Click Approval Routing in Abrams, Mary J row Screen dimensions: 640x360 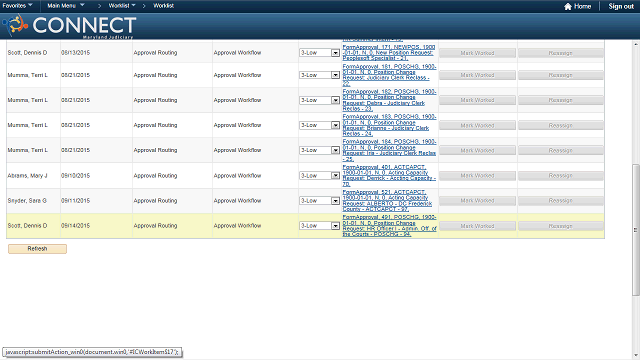[156, 176]
